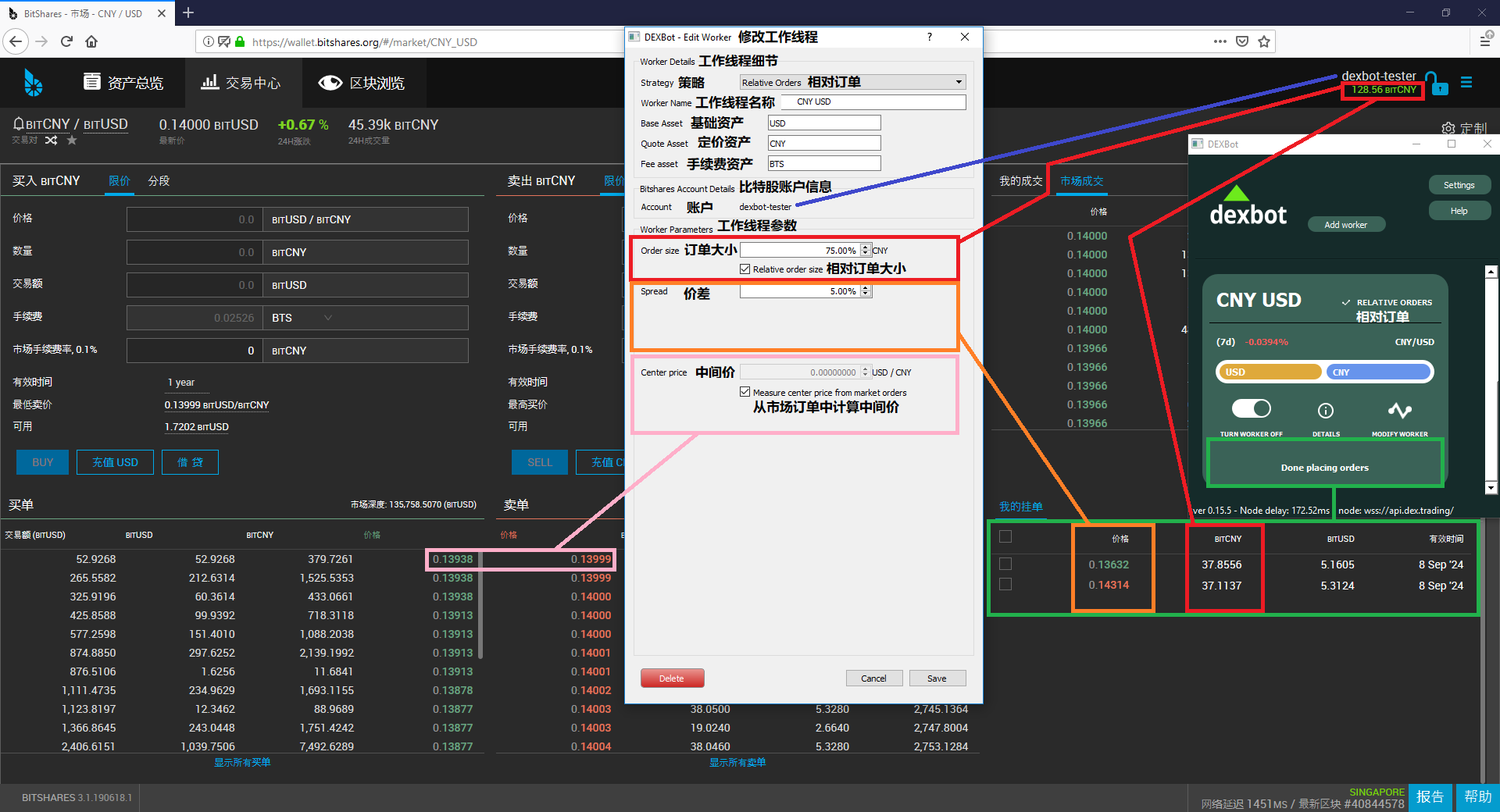Image resolution: width=1500 pixels, height=812 pixels.
Task: Click the browser Home icon
Action: coord(91,41)
